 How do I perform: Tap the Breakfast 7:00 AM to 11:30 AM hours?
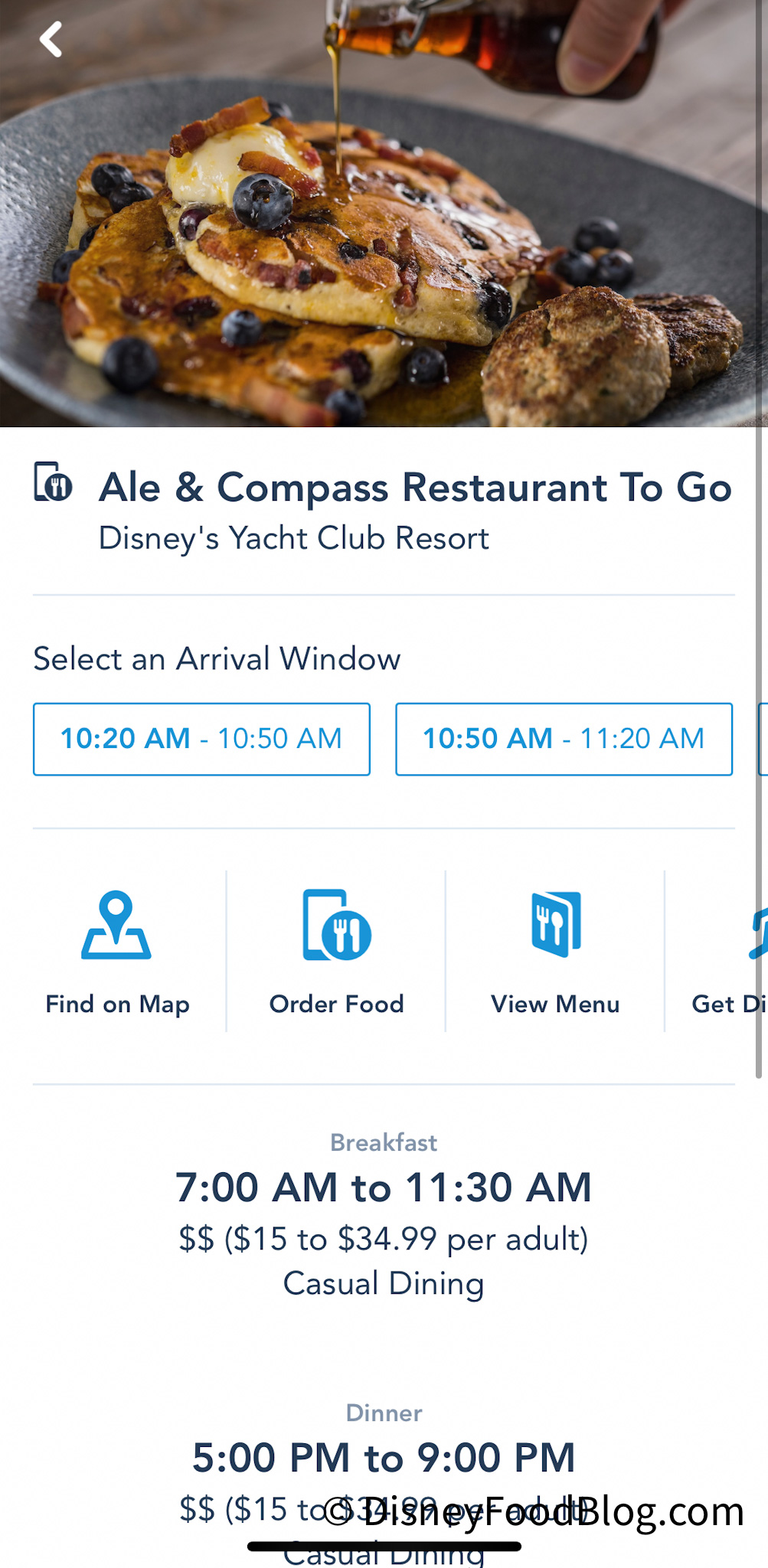384,1187
